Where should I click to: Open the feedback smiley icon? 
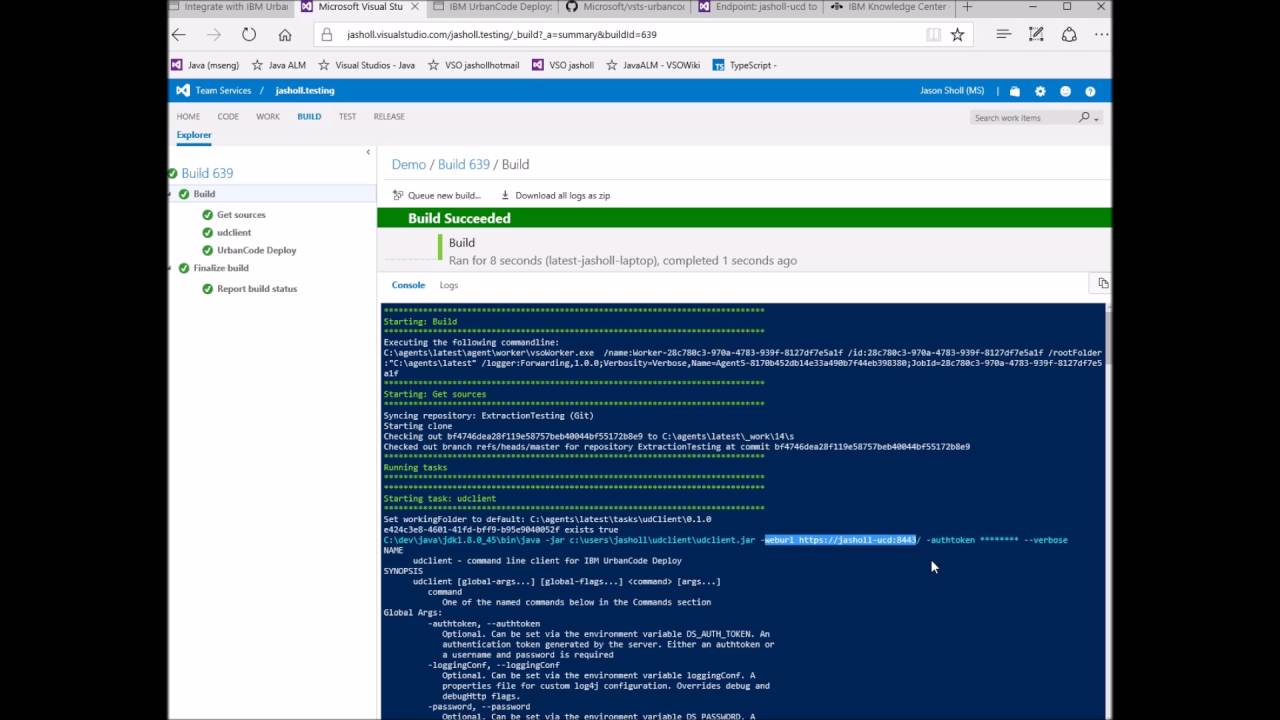tap(1065, 91)
